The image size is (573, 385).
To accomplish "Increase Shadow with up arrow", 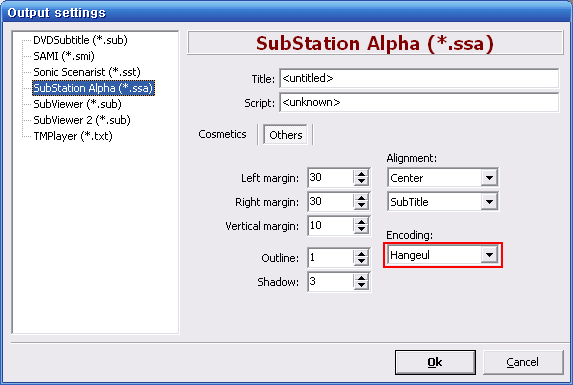I will [361, 278].
